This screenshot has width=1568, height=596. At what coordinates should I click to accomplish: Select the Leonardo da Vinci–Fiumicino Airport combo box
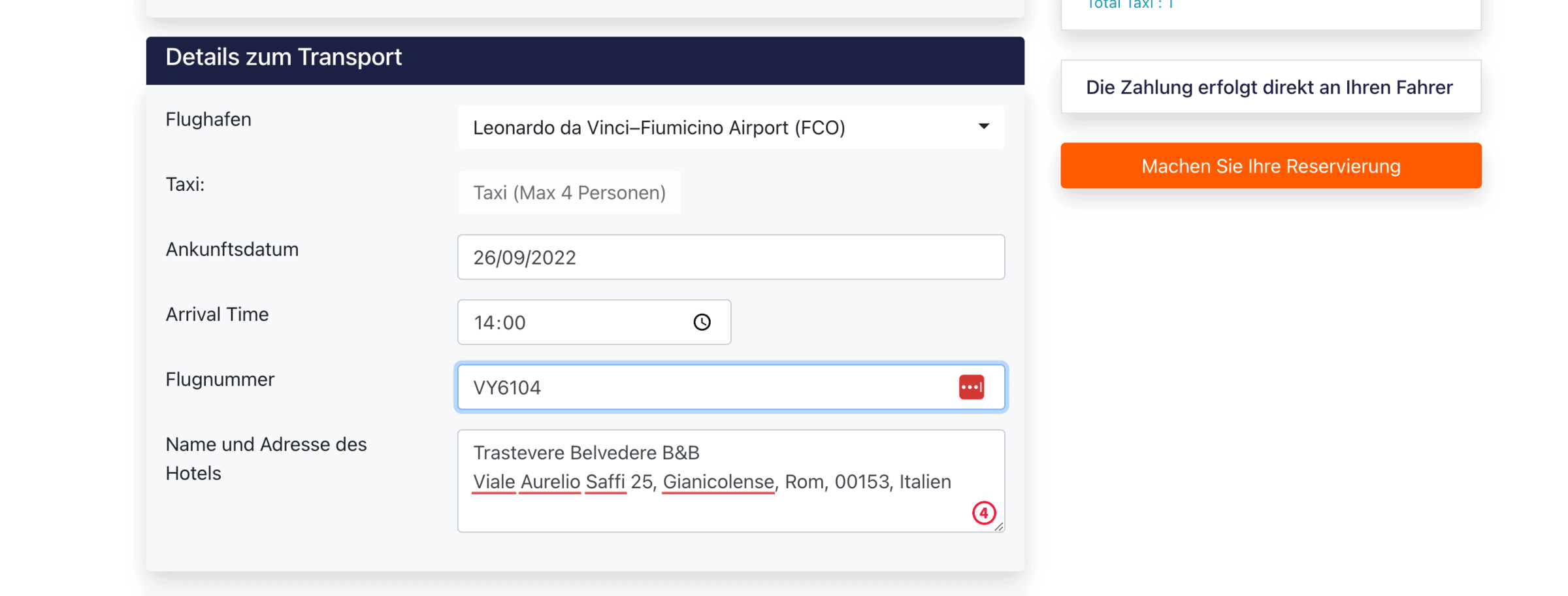point(730,127)
